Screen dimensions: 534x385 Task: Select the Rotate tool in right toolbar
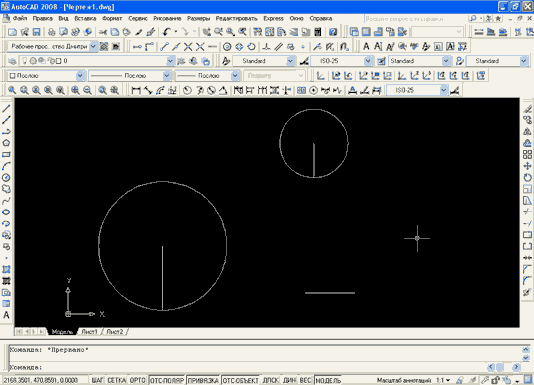(527, 178)
